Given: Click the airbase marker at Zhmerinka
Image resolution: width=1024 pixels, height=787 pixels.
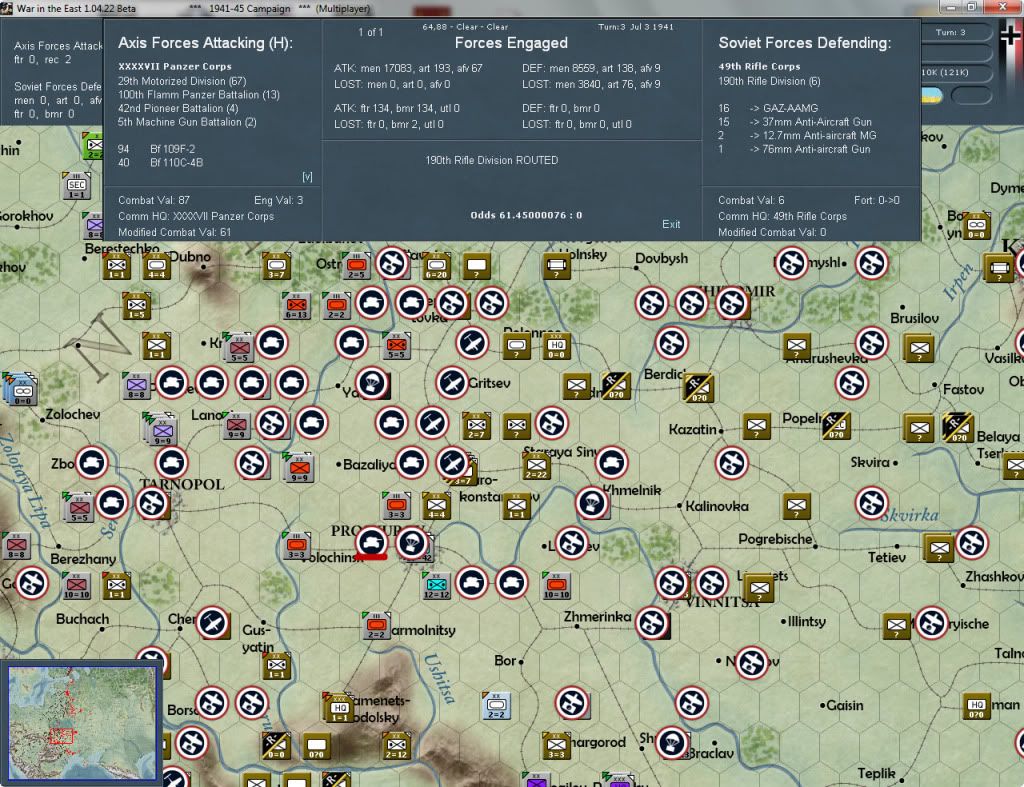Looking at the screenshot, I should pyautogui.click(x=652, y=623).
